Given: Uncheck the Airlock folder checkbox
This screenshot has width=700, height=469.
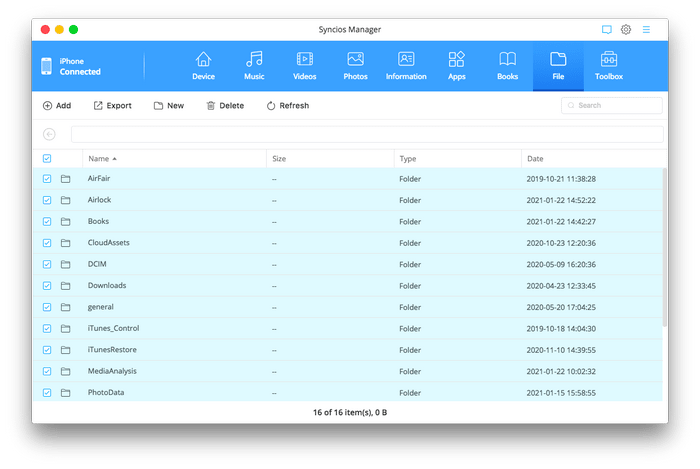Looking at the screenshot, I should click(47, 200).
